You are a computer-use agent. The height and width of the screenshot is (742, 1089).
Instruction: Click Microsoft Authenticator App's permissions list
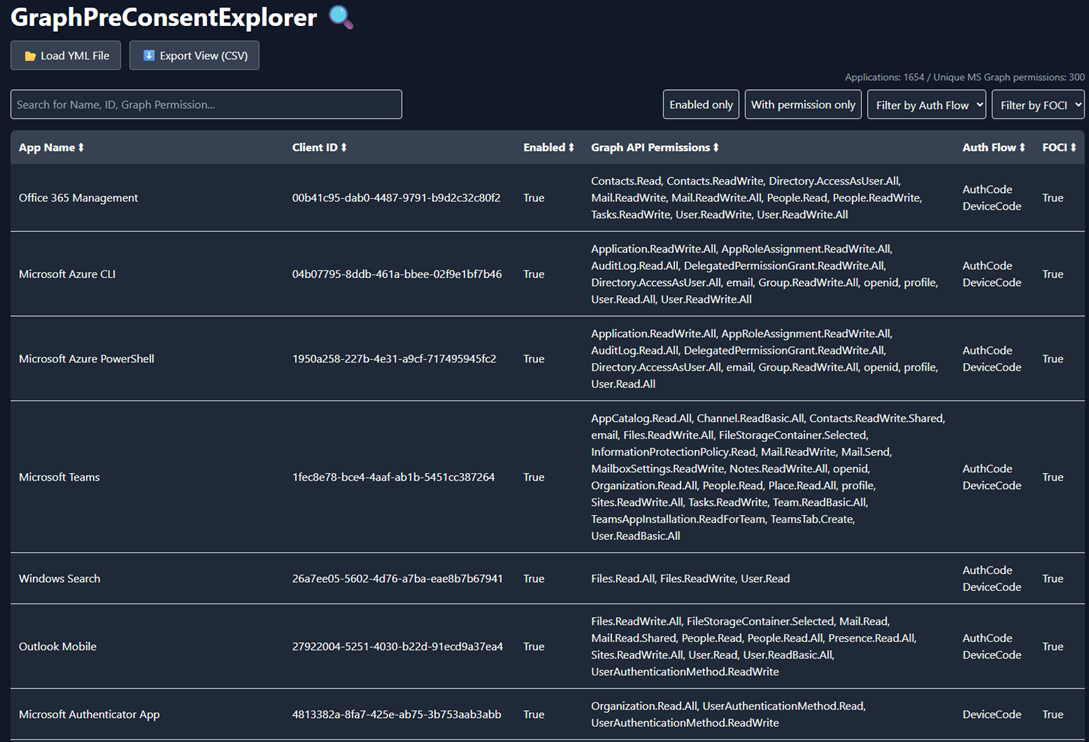729,715
